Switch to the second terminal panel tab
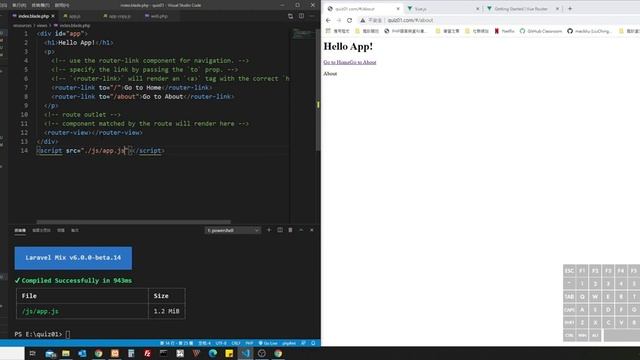This screenshot has width=640, height=360. pos(41,230)
